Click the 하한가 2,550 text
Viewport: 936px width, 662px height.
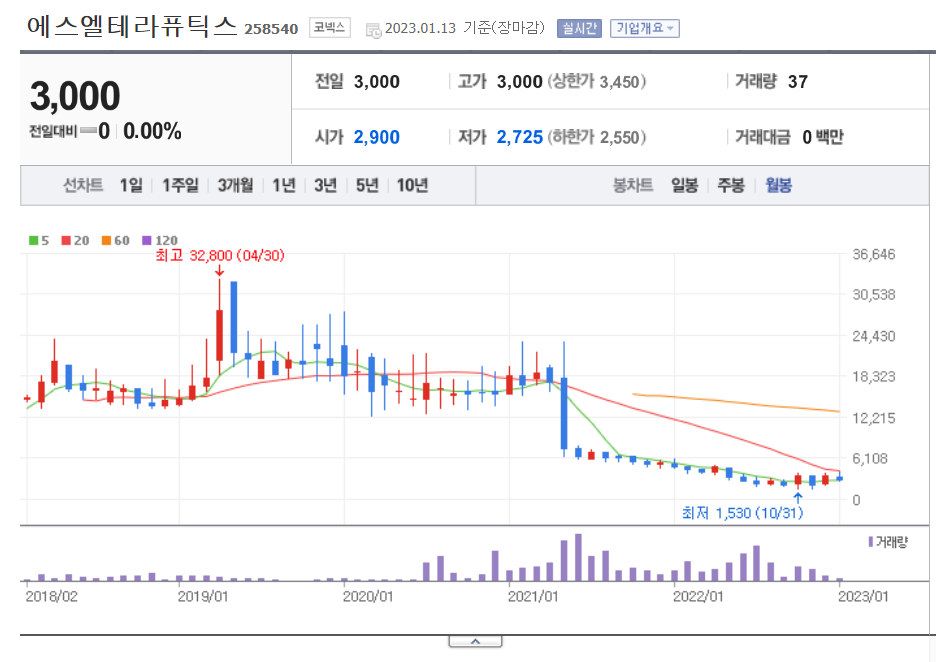597,137
